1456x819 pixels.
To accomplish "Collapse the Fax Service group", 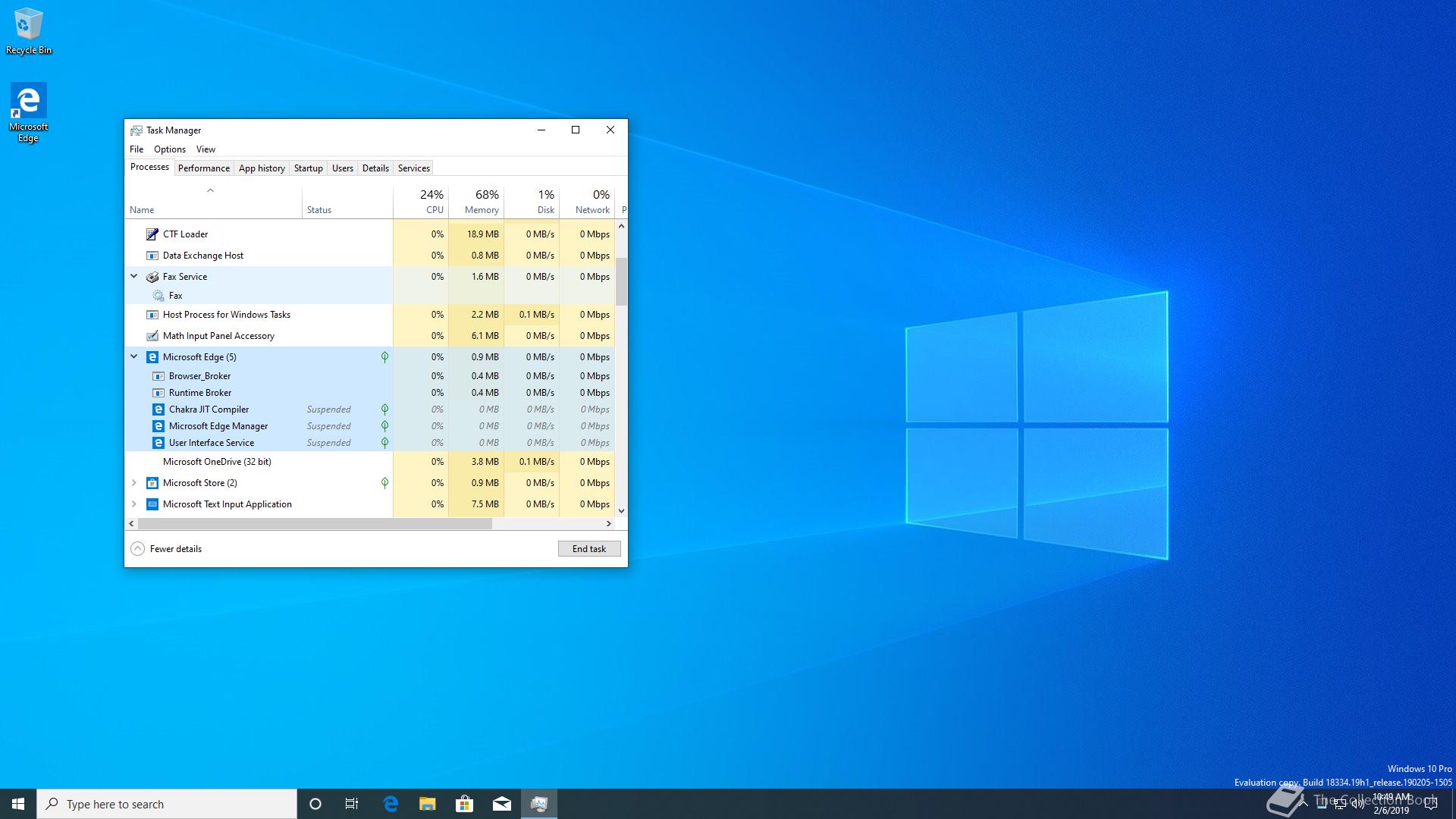I will coord(134,277).
